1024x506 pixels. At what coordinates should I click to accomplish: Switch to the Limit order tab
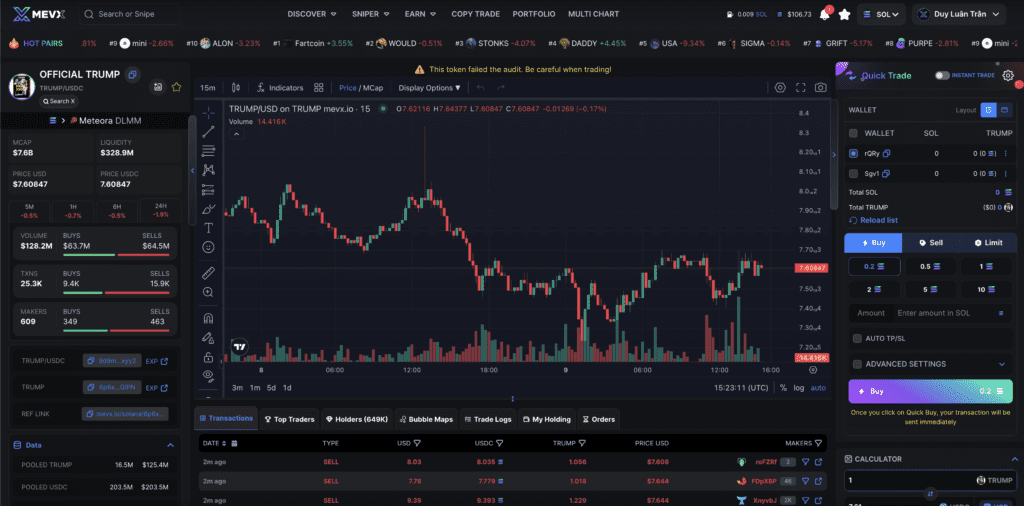(x=988, y=243)
